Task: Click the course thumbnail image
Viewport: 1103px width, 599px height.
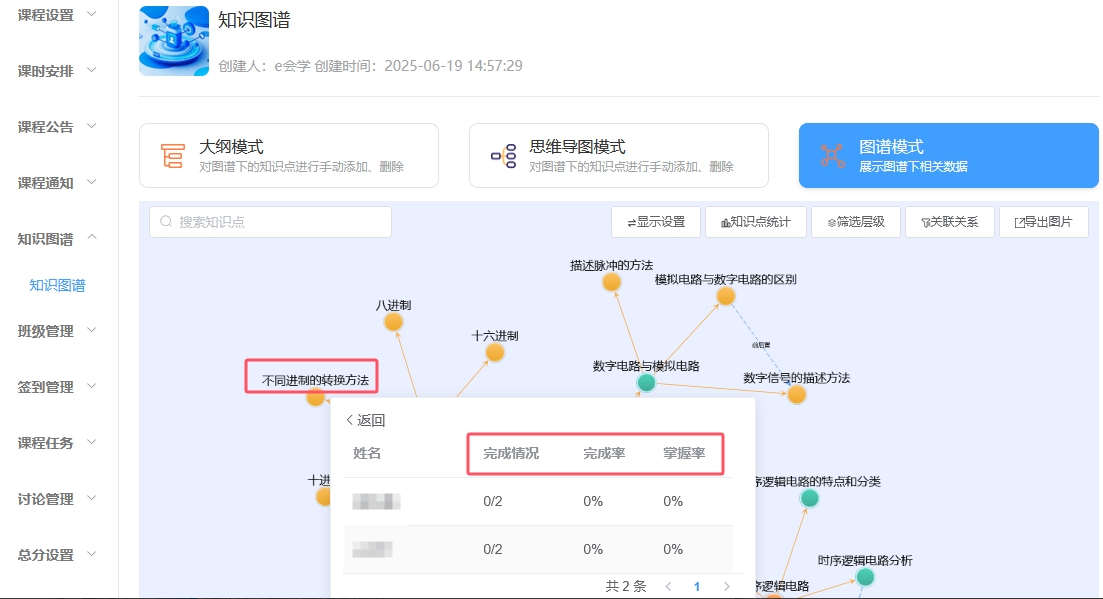Action: coord(174,41)
